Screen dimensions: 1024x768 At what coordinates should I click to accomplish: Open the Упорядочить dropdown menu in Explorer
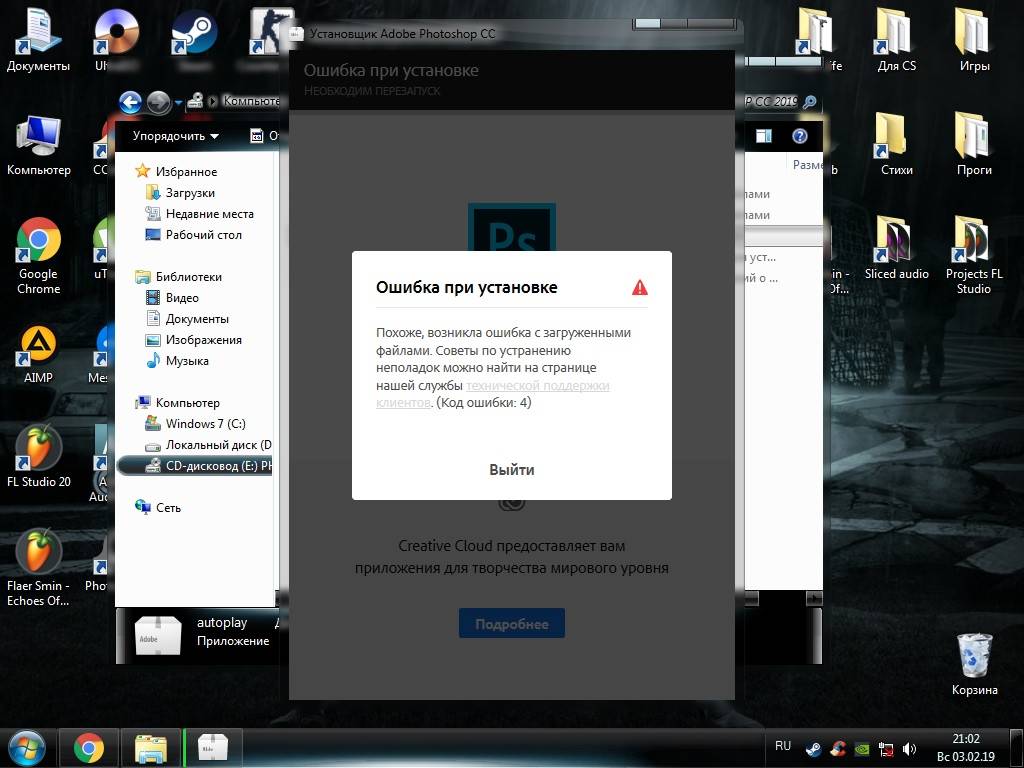coord(175,136)
